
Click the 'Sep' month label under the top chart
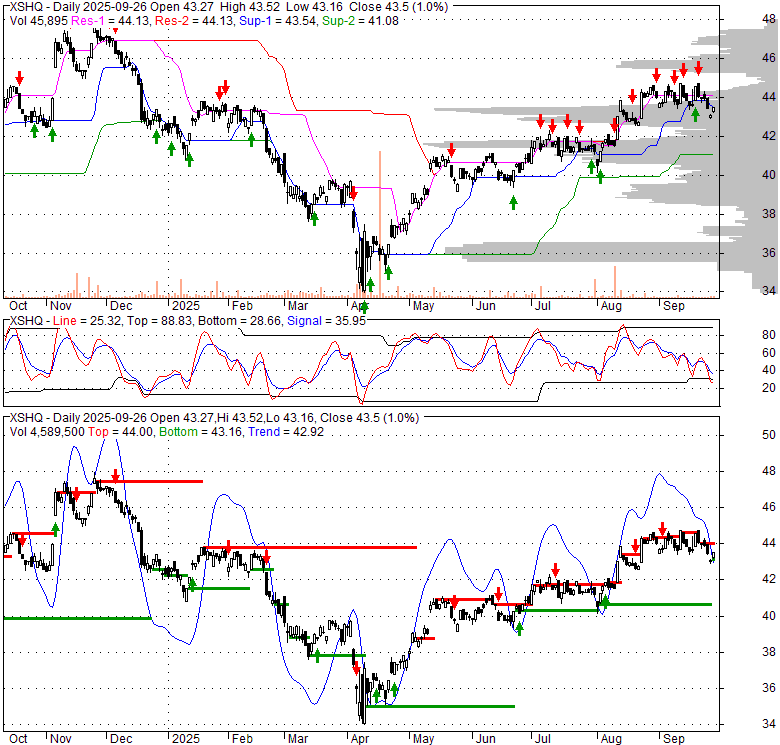point(674,306)
